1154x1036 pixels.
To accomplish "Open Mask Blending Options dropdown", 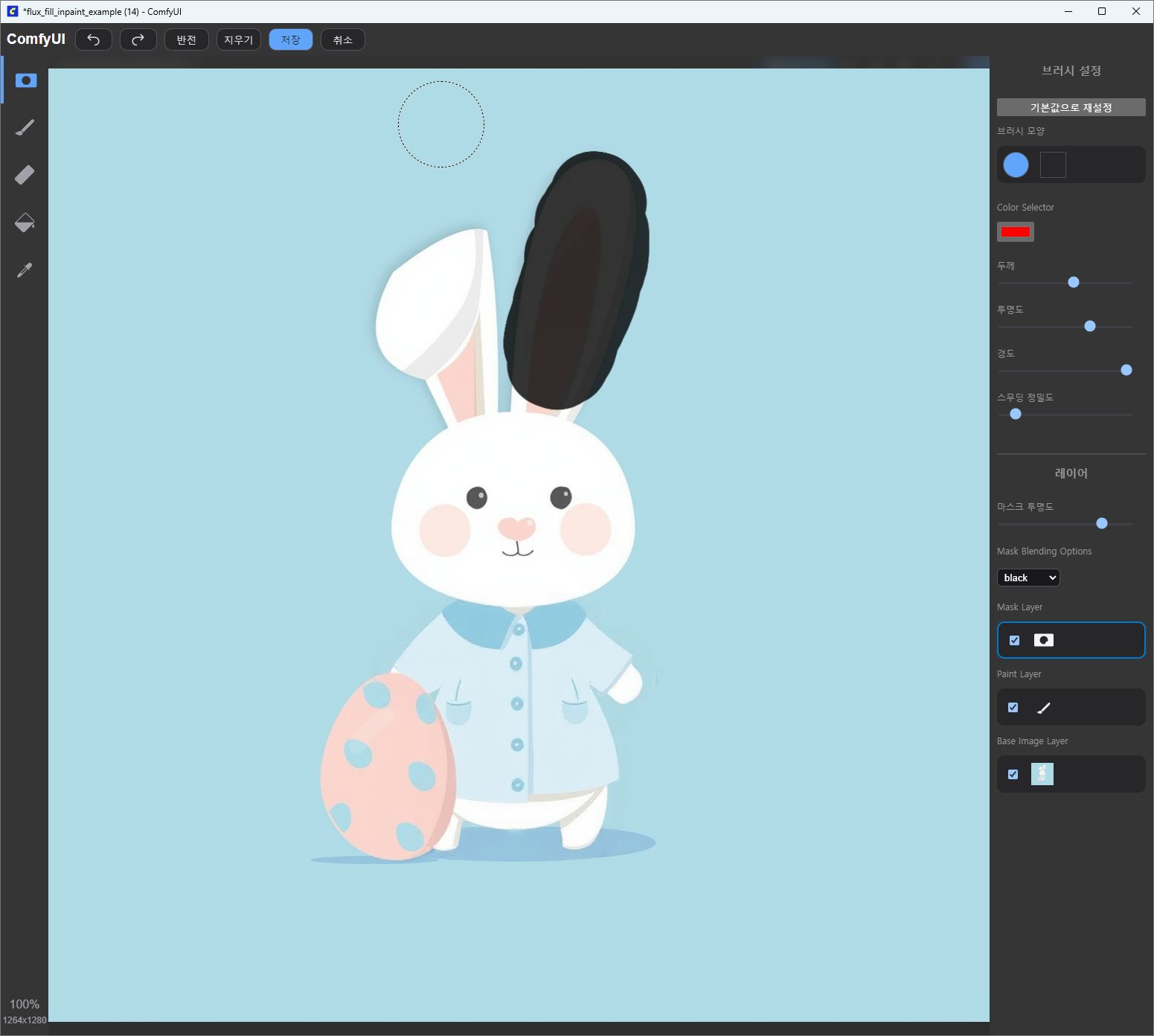I will [x=1028, y=578].
